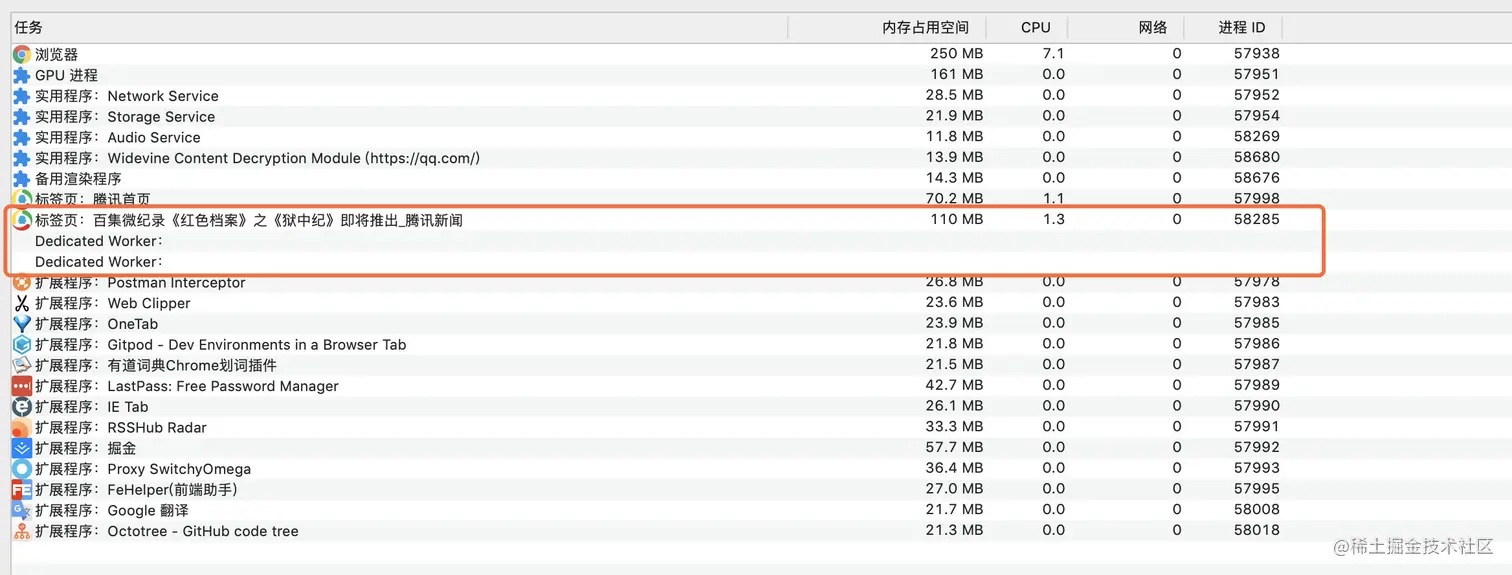Click the puzzle icon next to GPU 进程

[x=21, y=75]
